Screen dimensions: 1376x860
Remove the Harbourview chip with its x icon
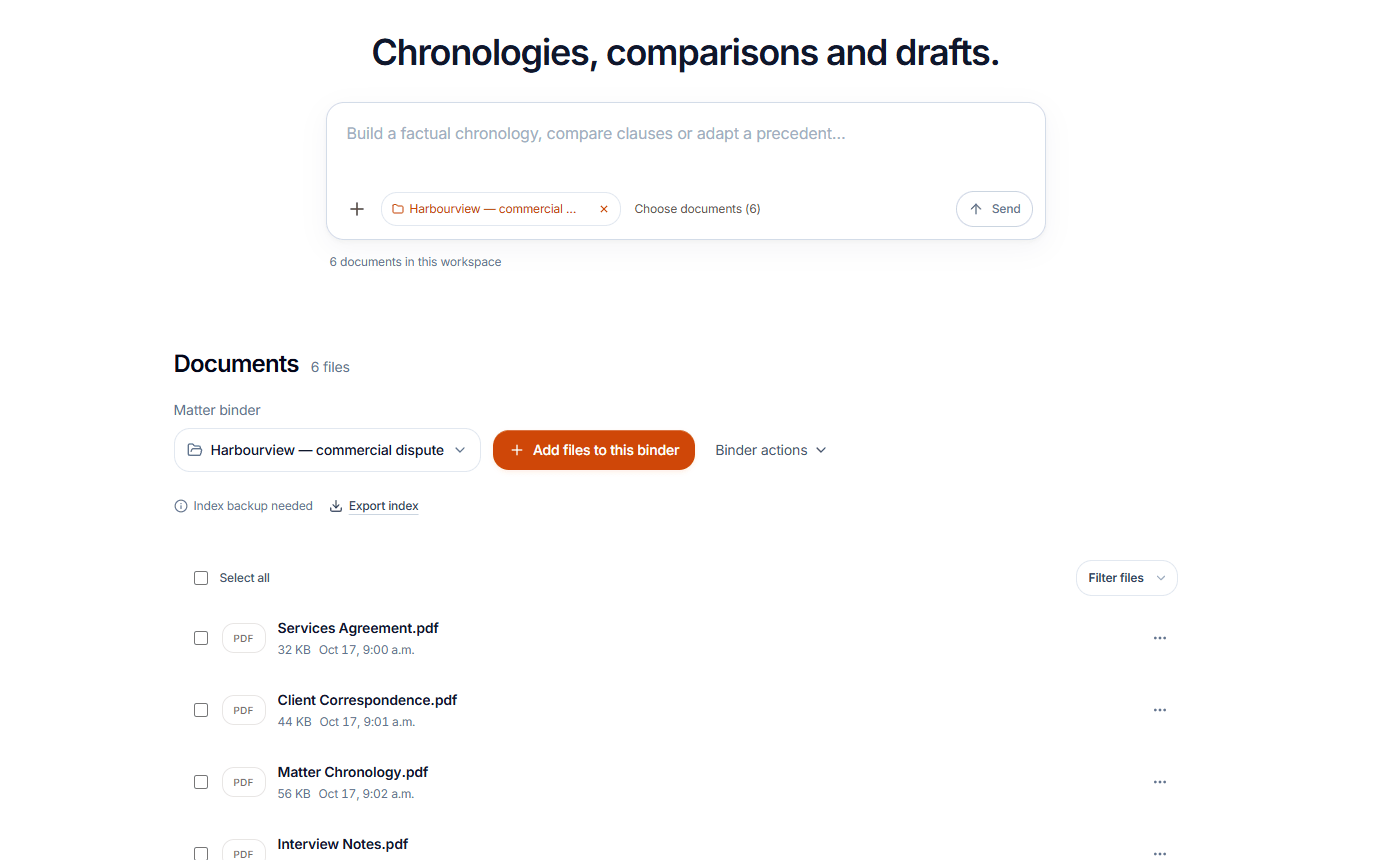(604, 209)
